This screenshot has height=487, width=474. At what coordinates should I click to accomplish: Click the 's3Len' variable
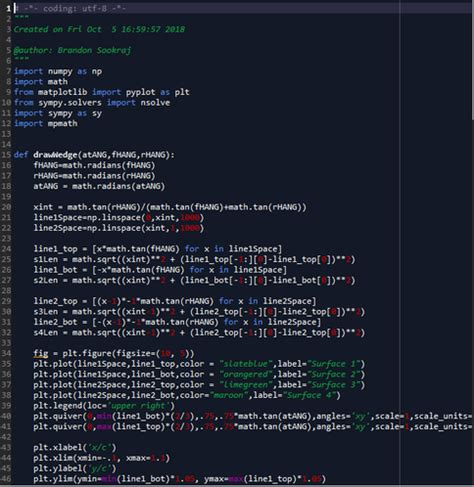(45, 312)
